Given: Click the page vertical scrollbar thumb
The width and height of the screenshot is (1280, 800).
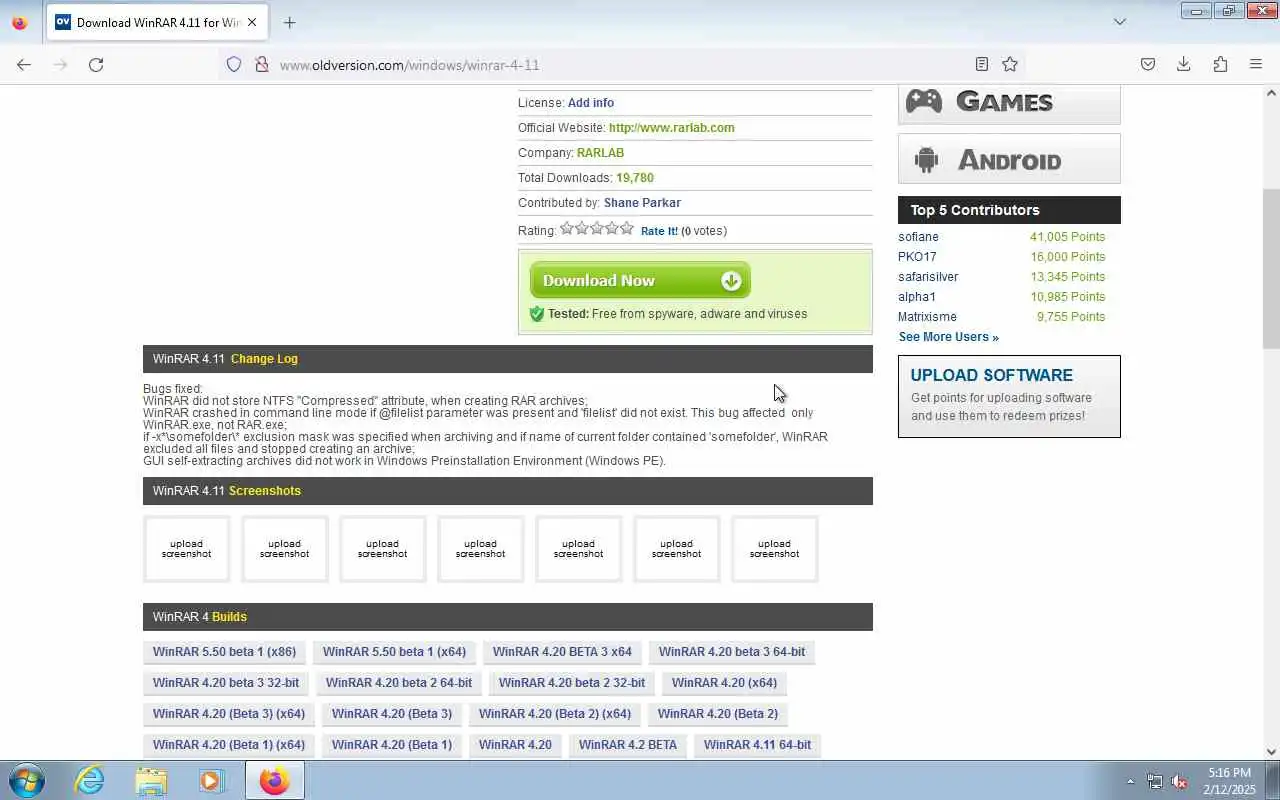Looking at the screenshot, I should 1271,268.
